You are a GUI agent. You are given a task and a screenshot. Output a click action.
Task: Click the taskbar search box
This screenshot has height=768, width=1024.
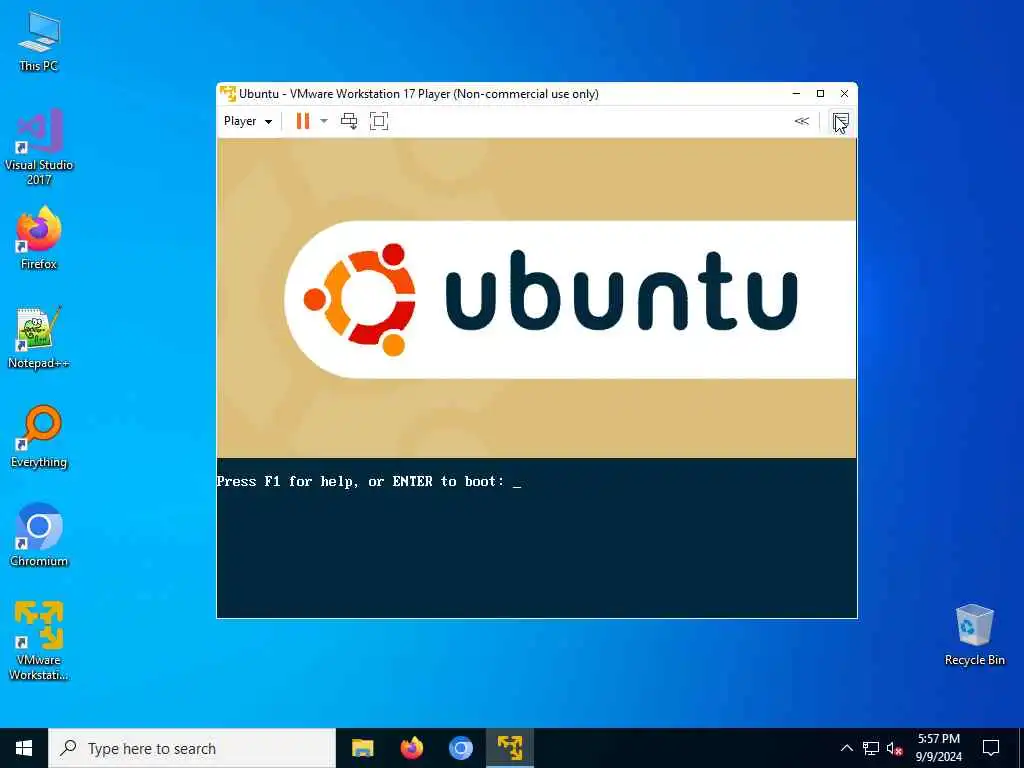pos(192,748)
